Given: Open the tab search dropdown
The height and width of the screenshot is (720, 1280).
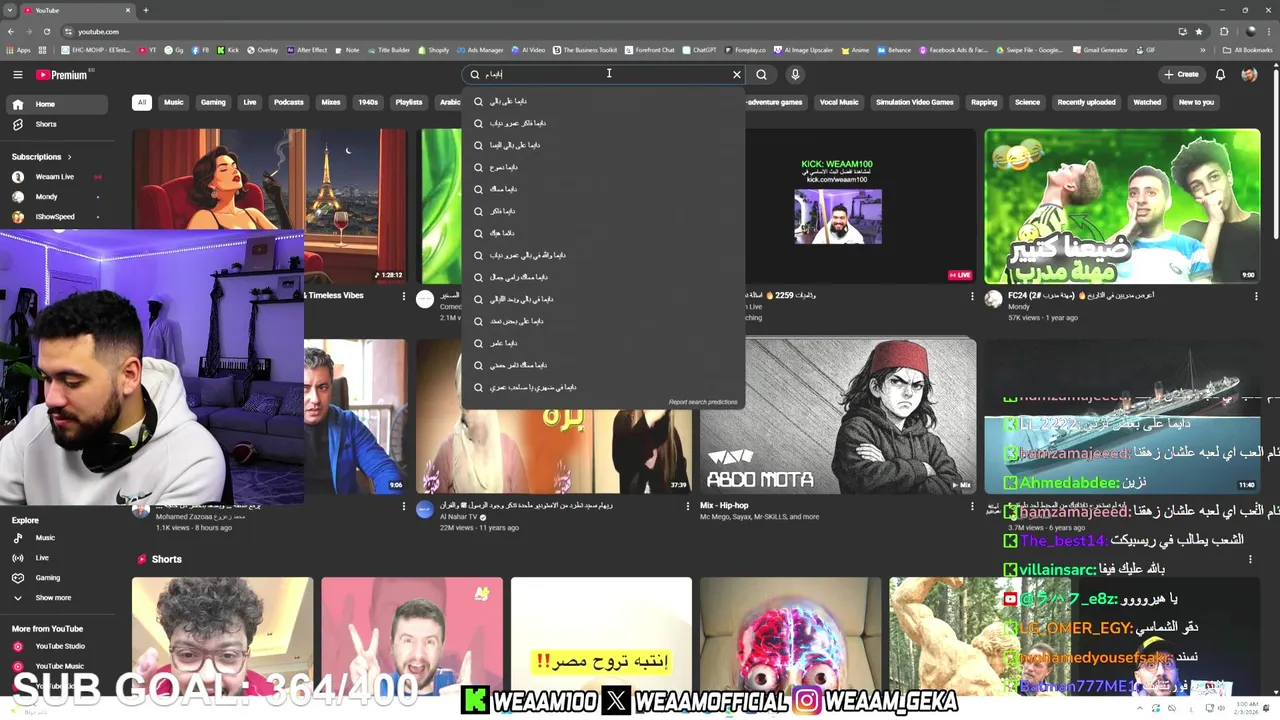Looking at the screenshot, I should tap(10, 10).
